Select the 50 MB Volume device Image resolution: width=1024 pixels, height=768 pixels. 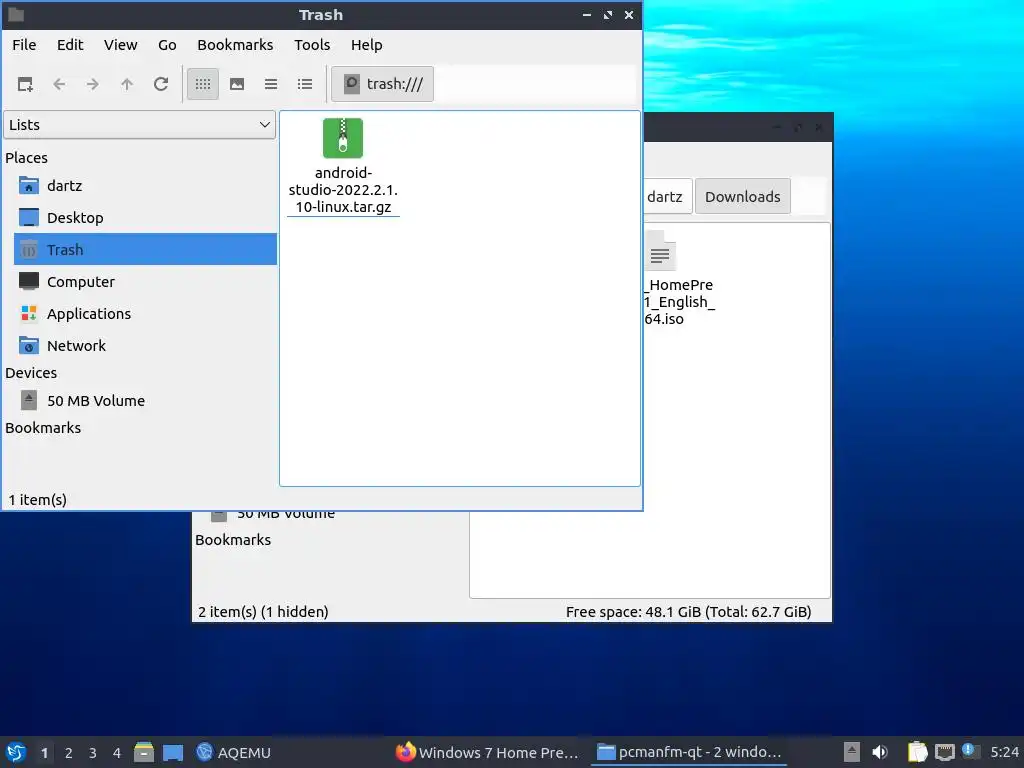click(145, 400)
